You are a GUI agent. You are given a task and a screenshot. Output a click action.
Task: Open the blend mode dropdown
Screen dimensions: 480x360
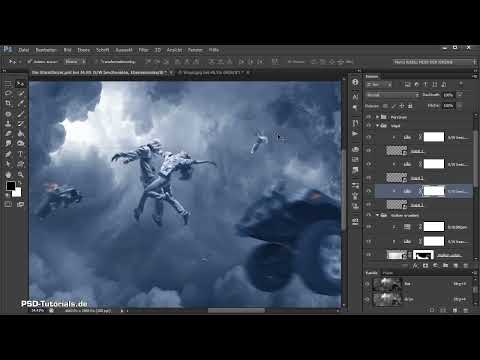coord(393,95)
